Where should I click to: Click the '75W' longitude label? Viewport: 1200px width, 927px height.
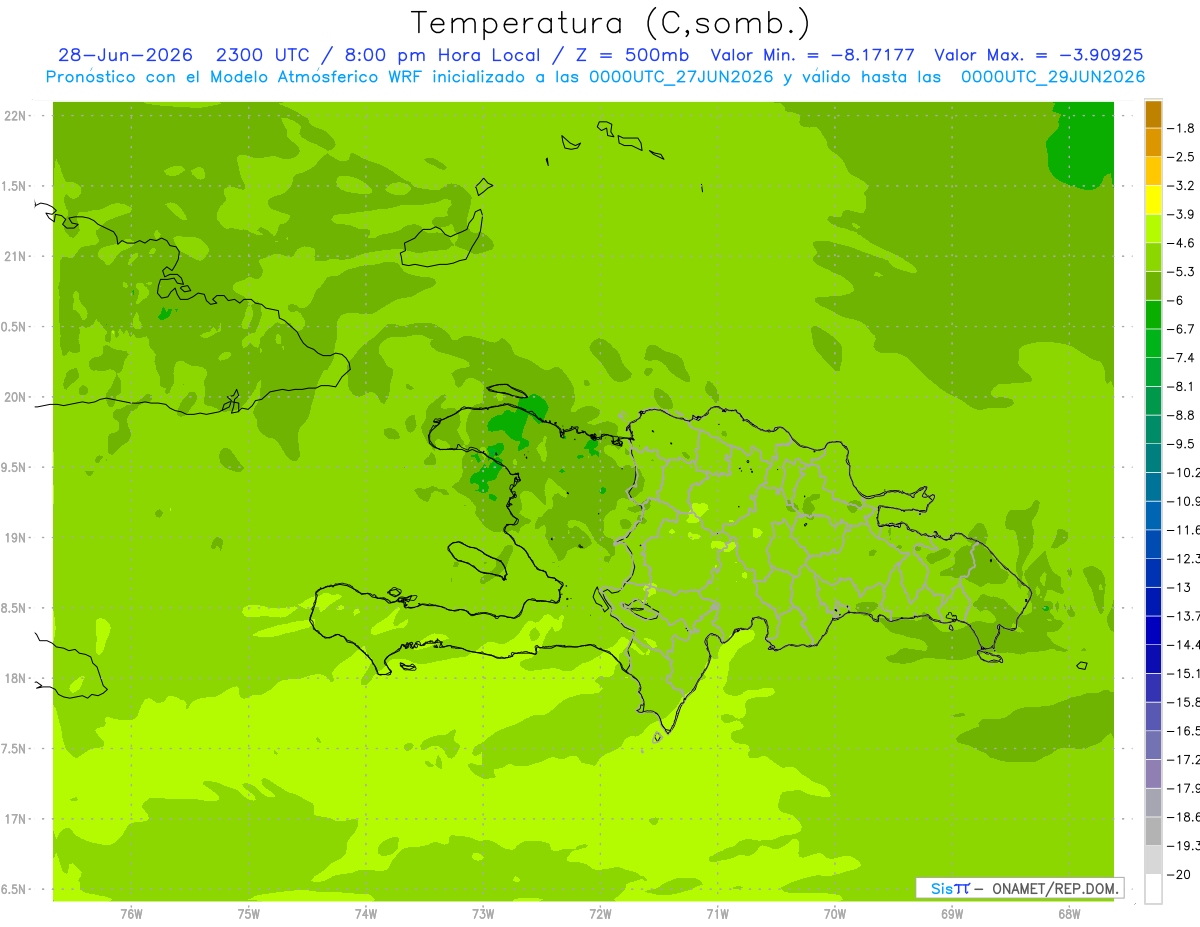249,914
